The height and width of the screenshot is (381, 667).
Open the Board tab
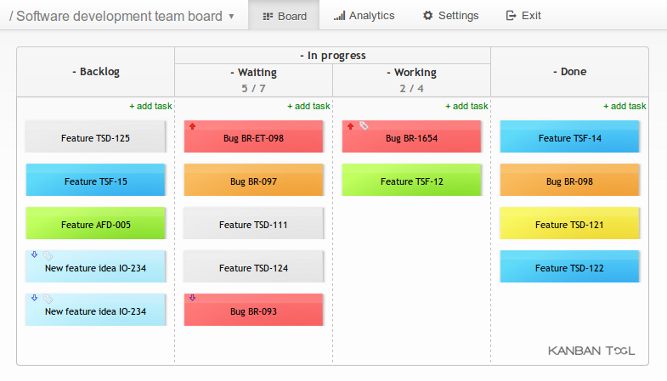pyautogui.click(x=284, y=16)
